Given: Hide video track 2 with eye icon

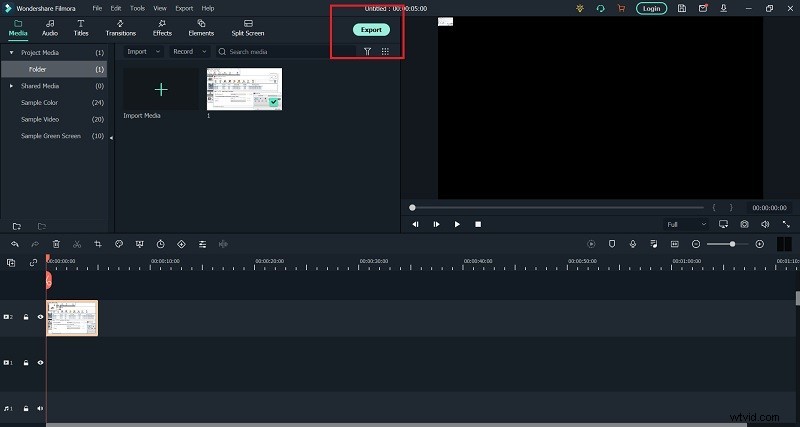Looking at the screenshot, I should 41,317.
